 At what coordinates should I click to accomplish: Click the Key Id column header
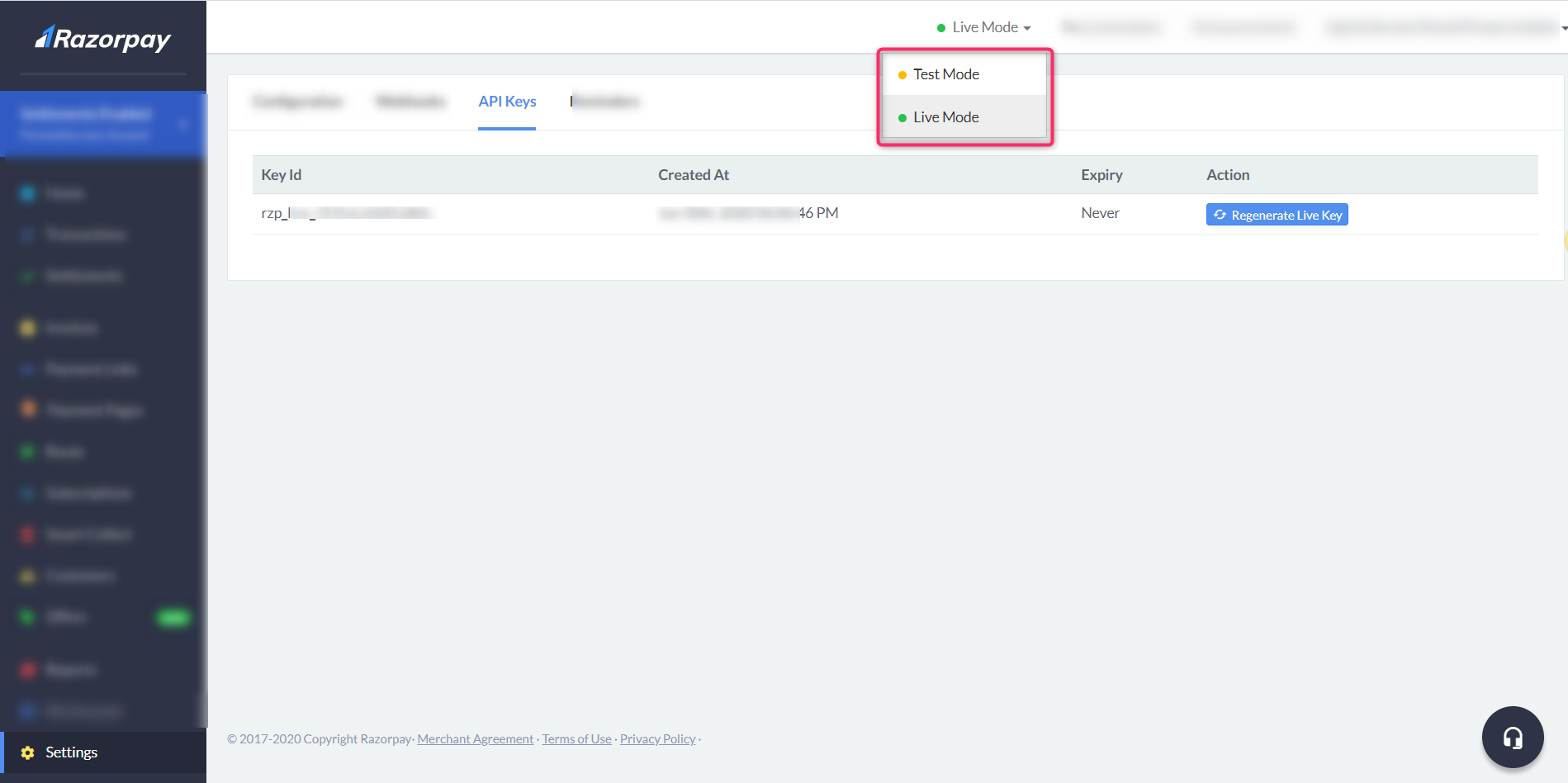282,175
